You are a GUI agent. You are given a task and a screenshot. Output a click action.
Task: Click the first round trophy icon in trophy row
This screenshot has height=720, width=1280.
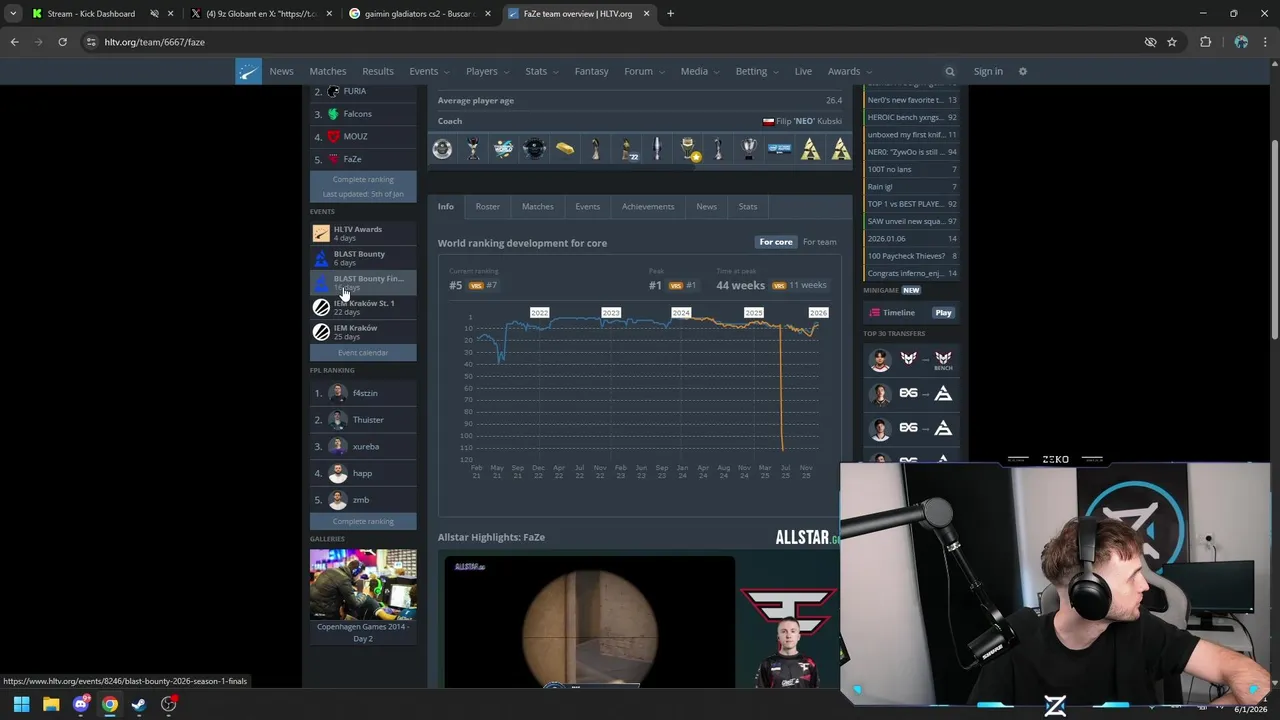(x=442, y=149)
